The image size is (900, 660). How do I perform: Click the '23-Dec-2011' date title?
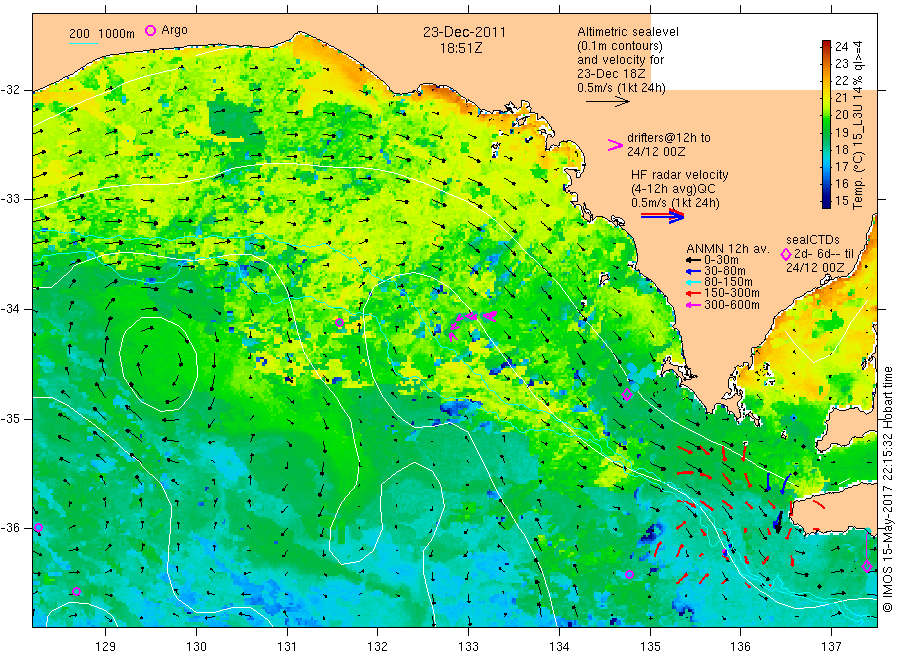(x=464, y=32)
